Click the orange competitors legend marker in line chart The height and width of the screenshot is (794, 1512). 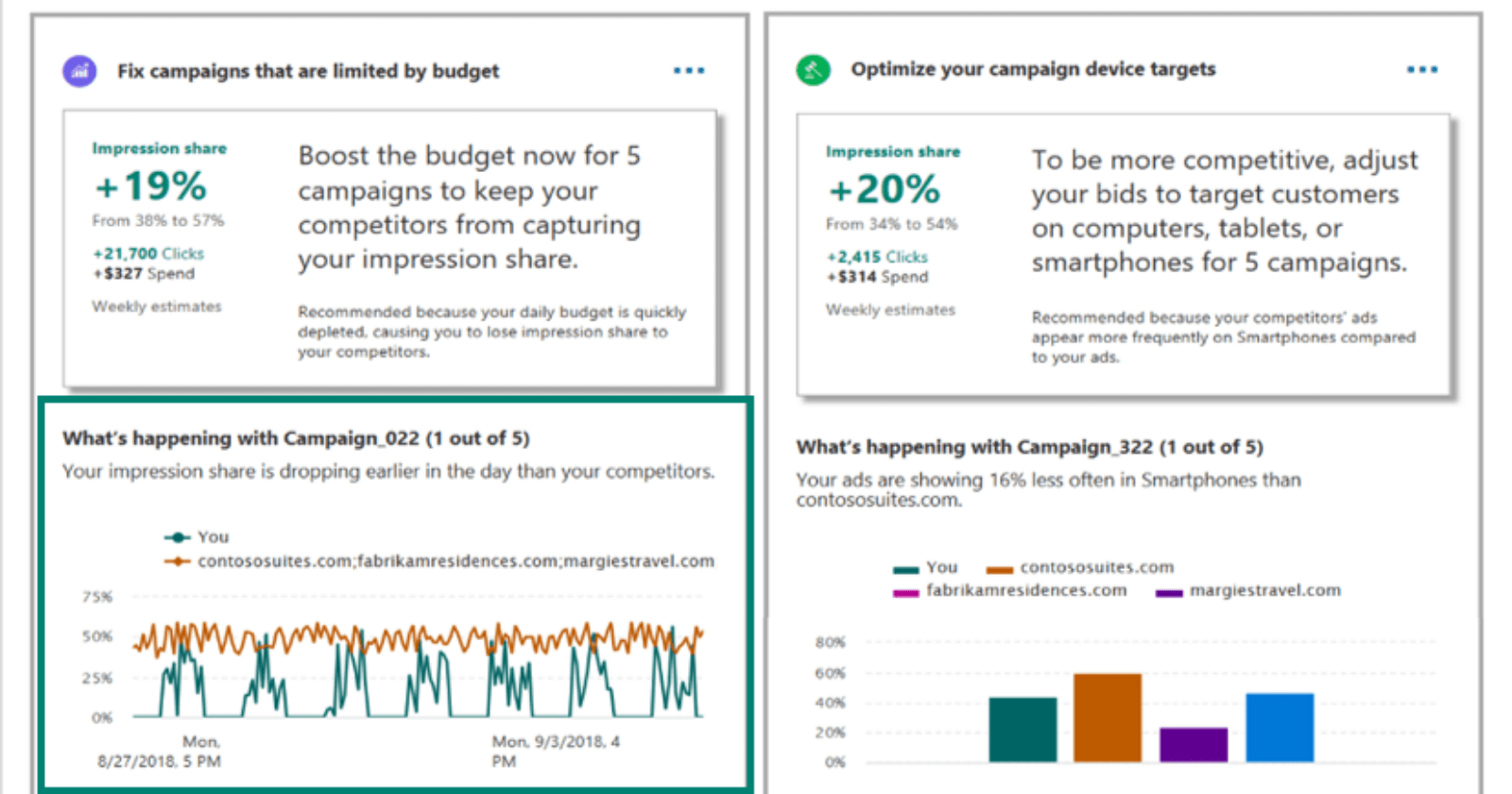(x=178, y=561)
